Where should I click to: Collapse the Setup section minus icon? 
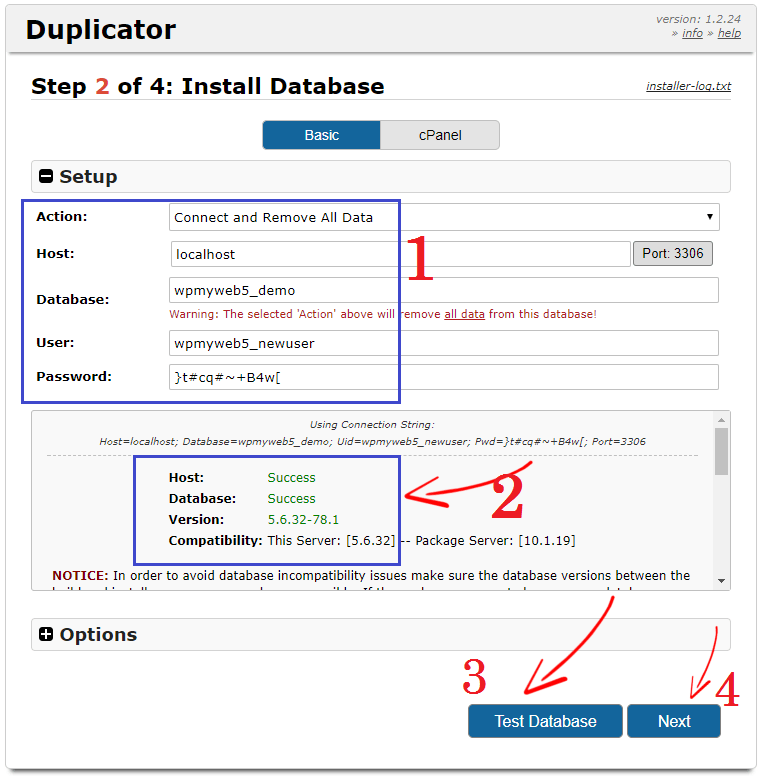coord(46,177)
